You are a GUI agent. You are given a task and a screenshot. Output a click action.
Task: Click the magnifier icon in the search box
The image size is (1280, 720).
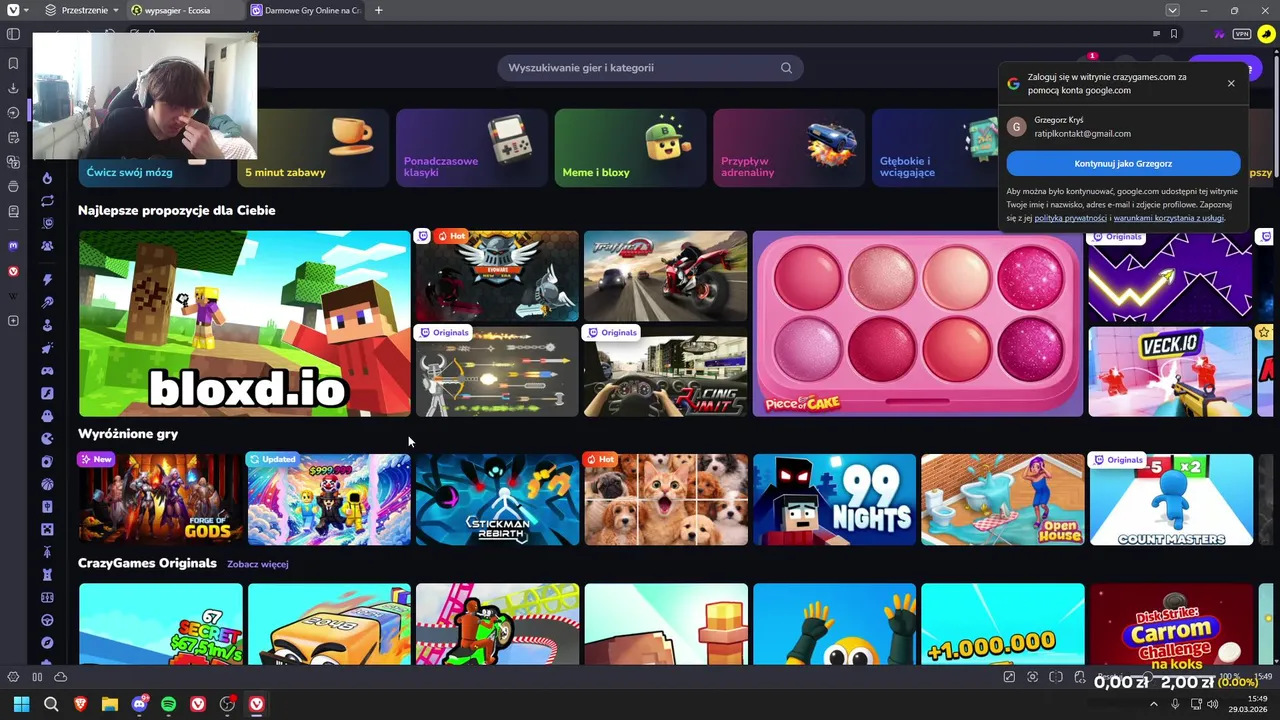point(786,68)
